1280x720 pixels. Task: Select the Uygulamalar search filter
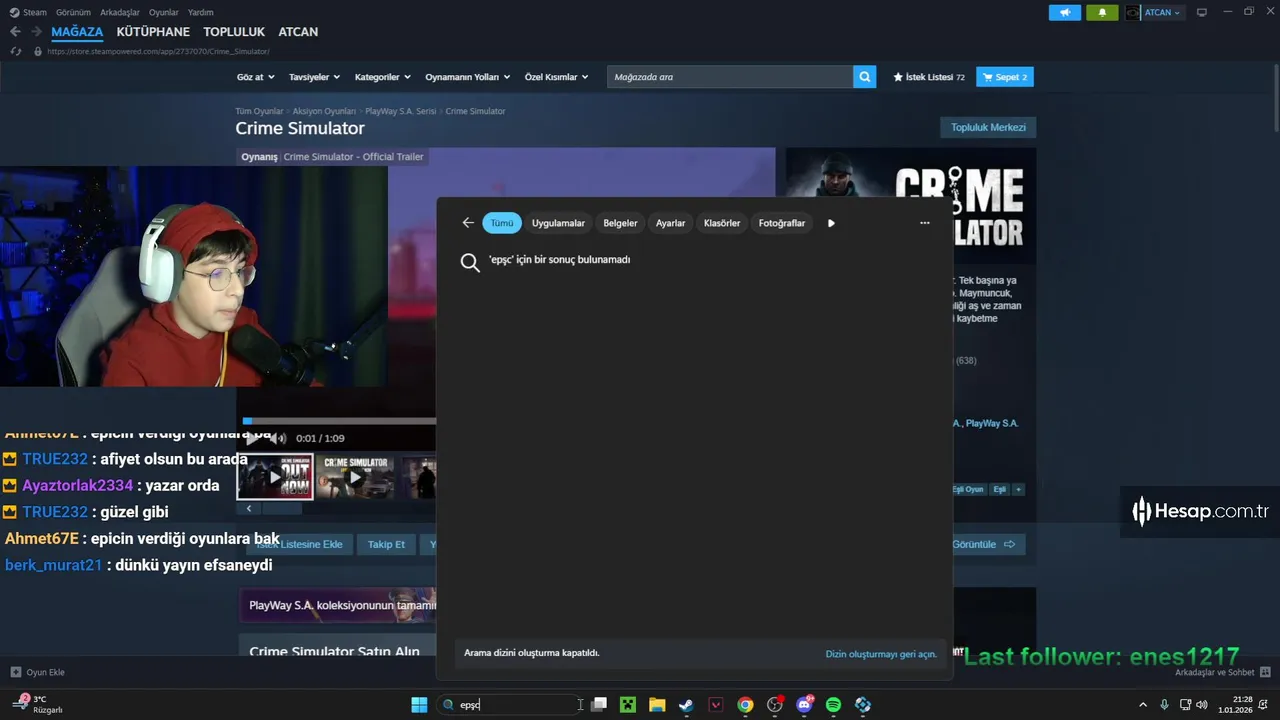(x=558, y=223)
